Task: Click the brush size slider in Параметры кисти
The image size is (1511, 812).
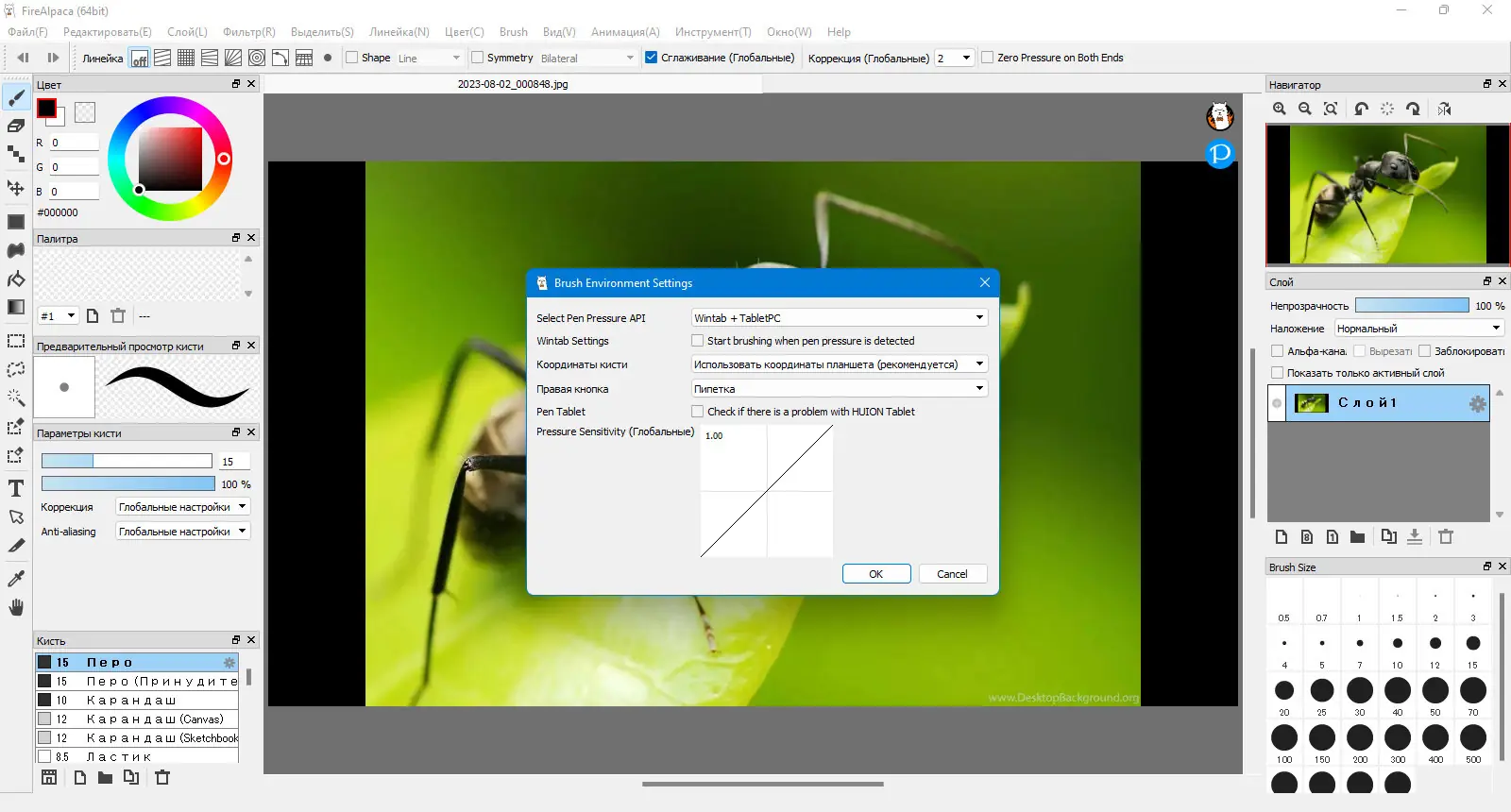Action: 127,461
